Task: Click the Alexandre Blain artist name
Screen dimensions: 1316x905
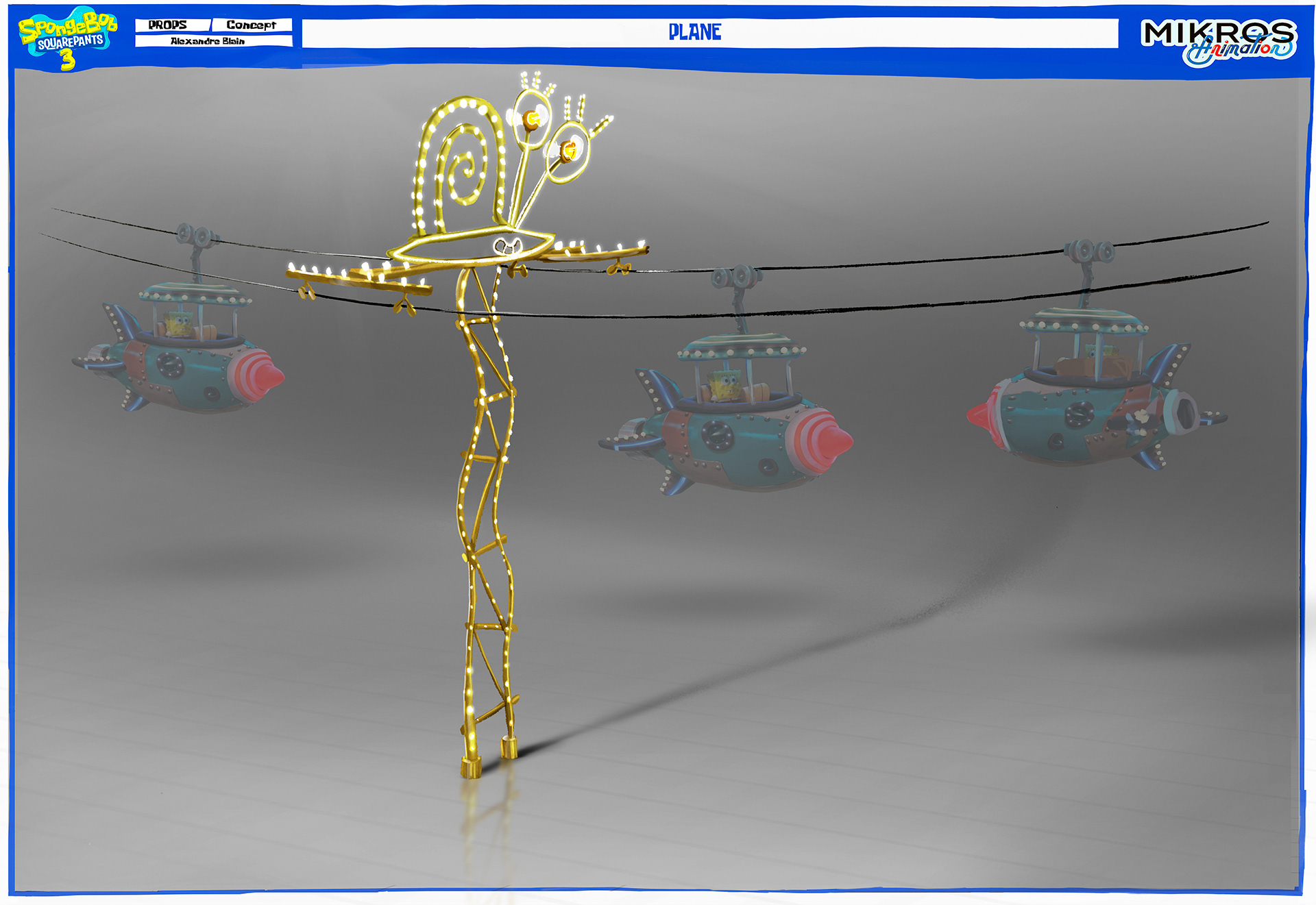Action: 208,41
